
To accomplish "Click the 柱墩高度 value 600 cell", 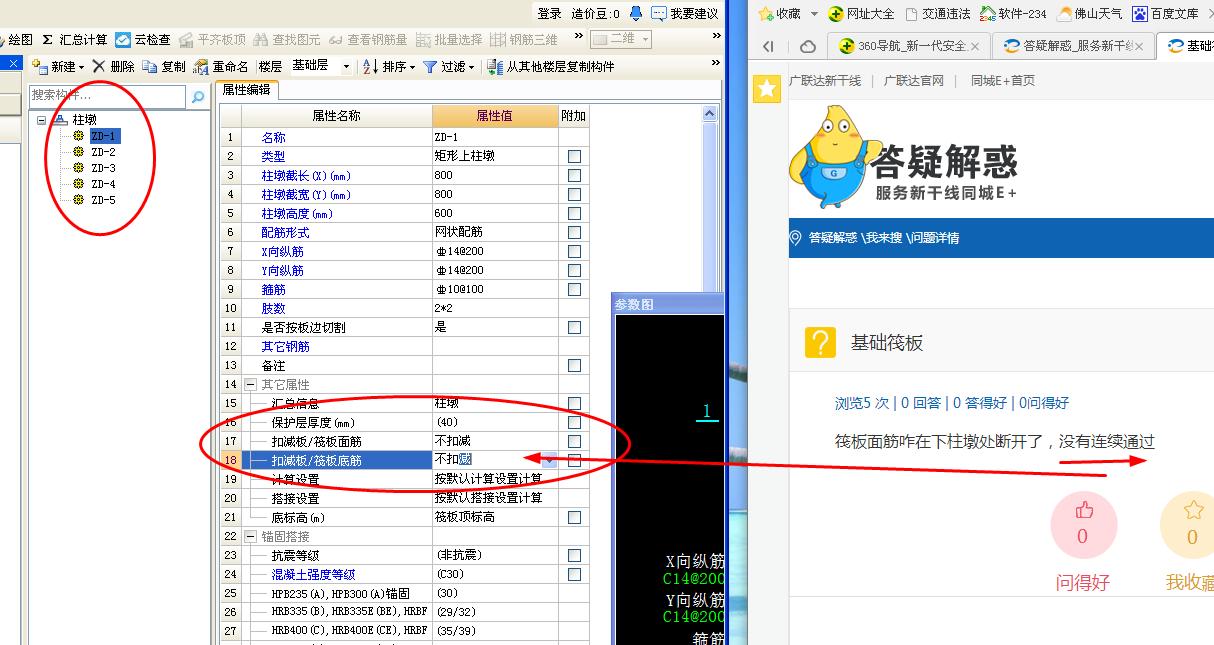I will coord(495,213).
